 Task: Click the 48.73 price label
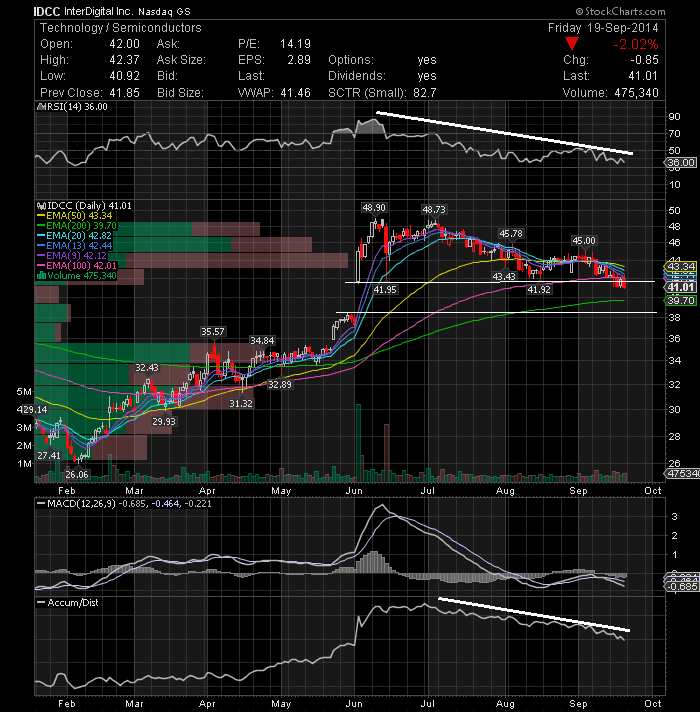coord(434,210)
